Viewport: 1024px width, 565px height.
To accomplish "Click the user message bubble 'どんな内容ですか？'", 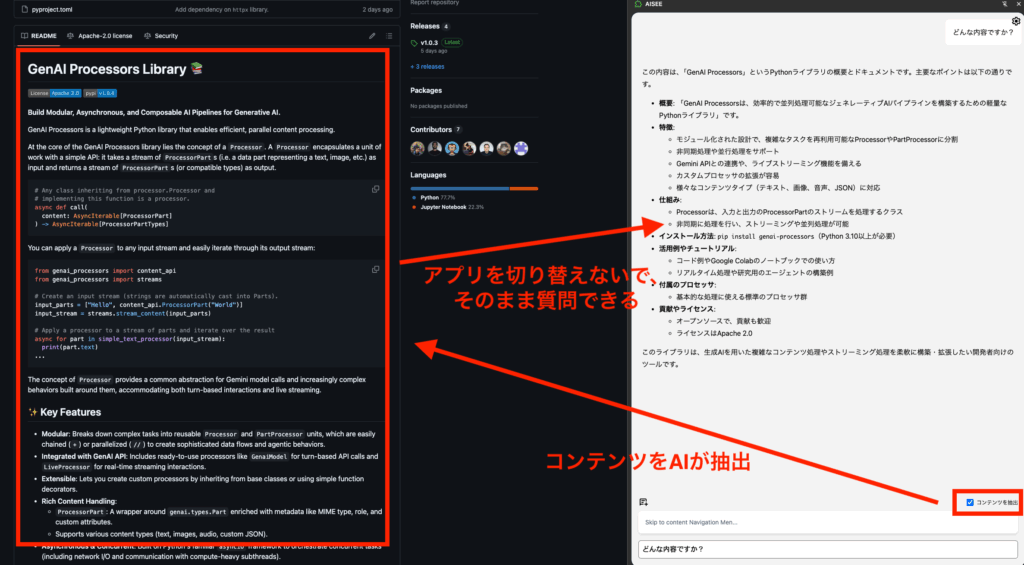I will [x=982, y=32].
